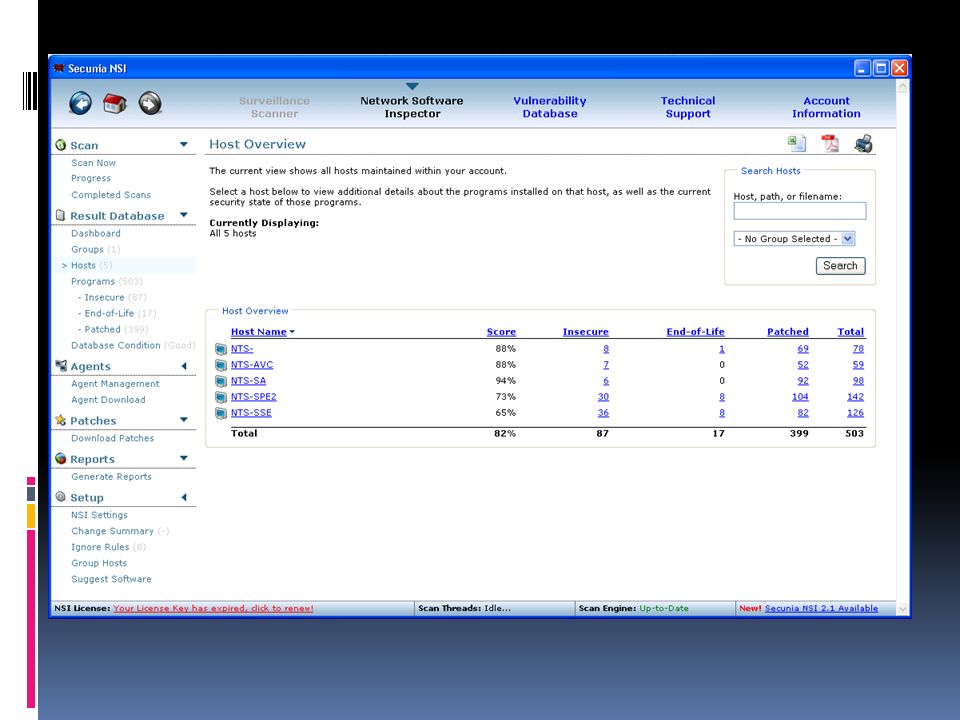
Task: Open the Surveillance Scanner tab
Action: [274, 107]
